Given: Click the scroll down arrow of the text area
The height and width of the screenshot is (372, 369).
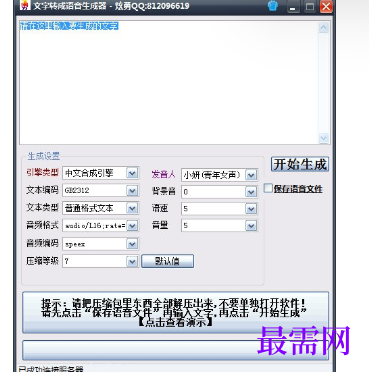Looking at the screenshot, I should pos(323,138).
